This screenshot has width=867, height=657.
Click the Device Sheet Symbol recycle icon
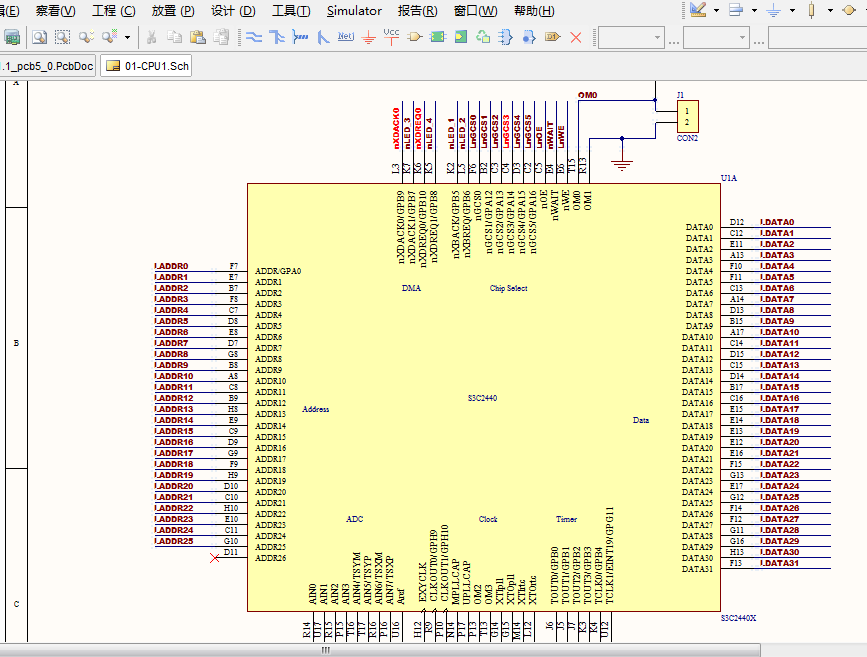[x=483, y=37]
